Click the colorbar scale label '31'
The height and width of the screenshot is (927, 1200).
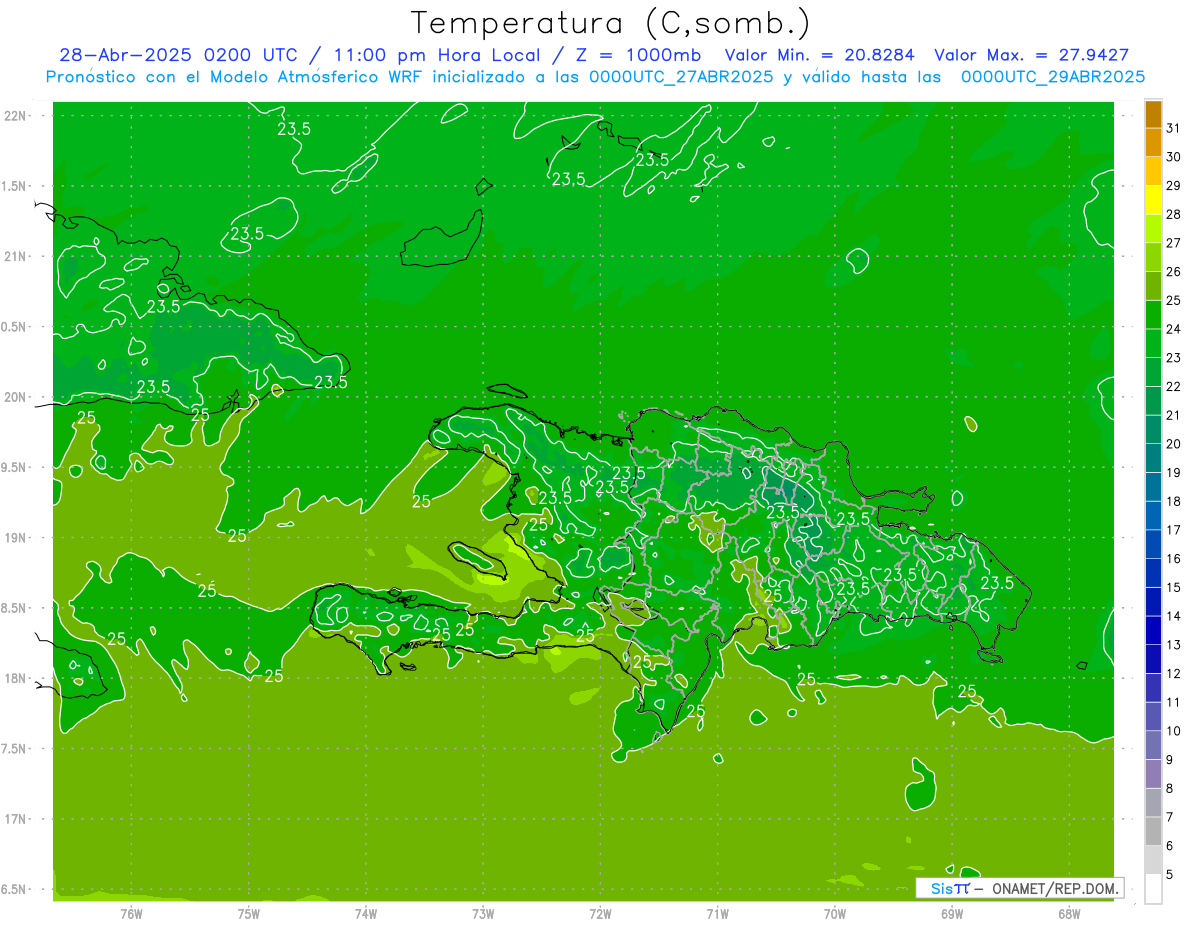[x=1174, y=128]
